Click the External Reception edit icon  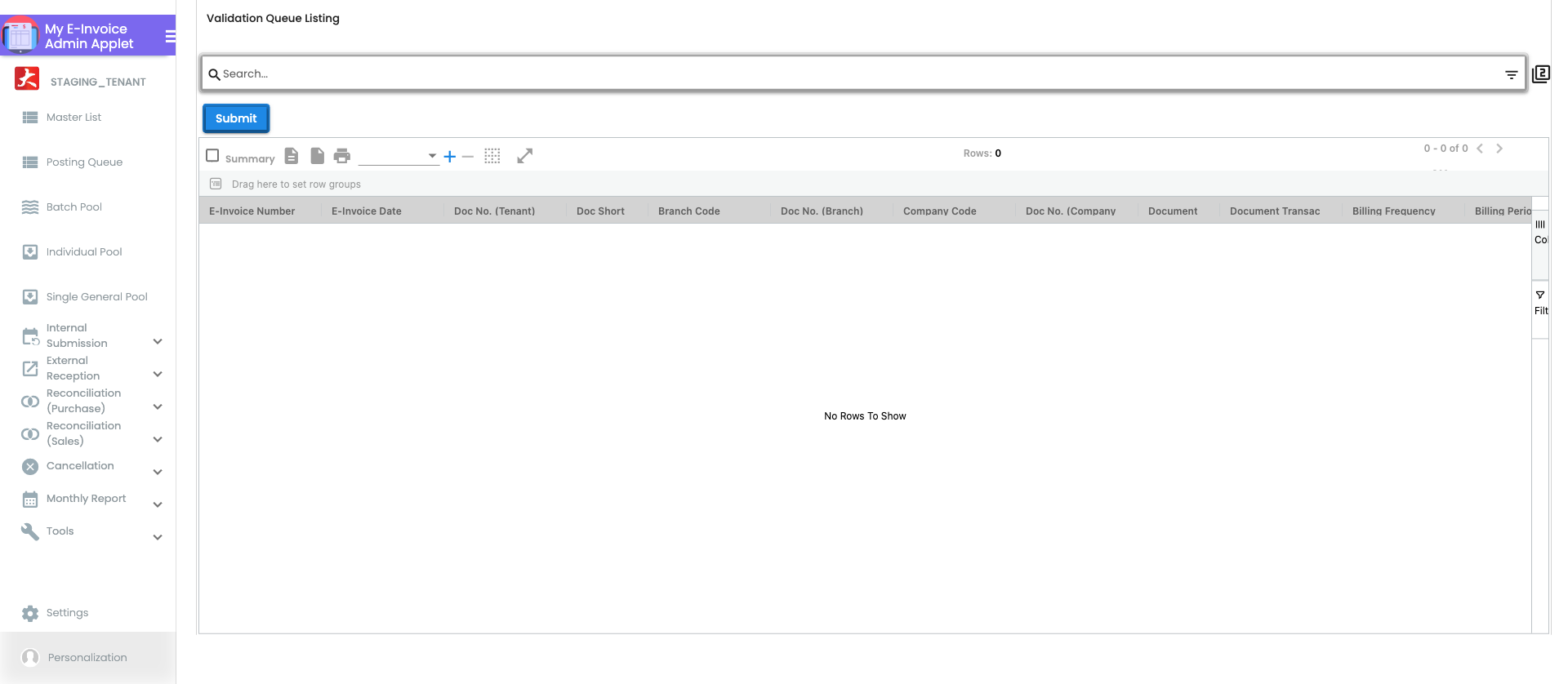click(x=30, y=369)
